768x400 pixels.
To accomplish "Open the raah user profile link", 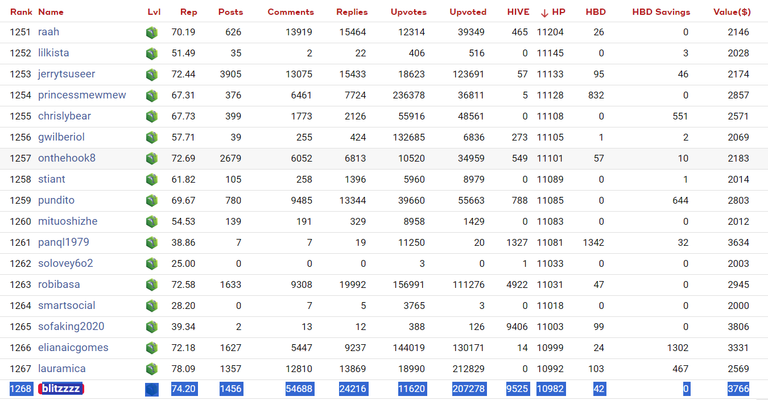I will tap(48, 32).
